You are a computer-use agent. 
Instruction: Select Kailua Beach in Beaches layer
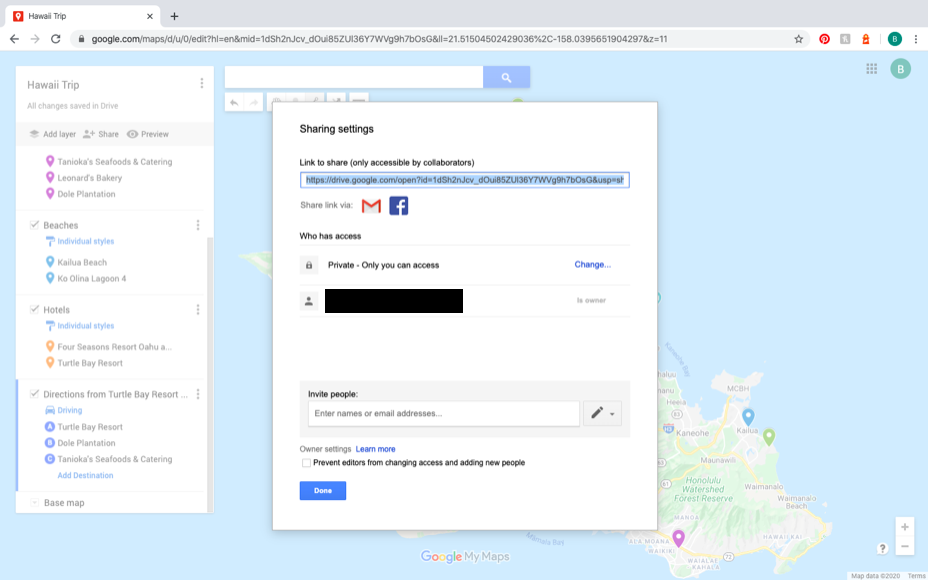click(82, 262)
